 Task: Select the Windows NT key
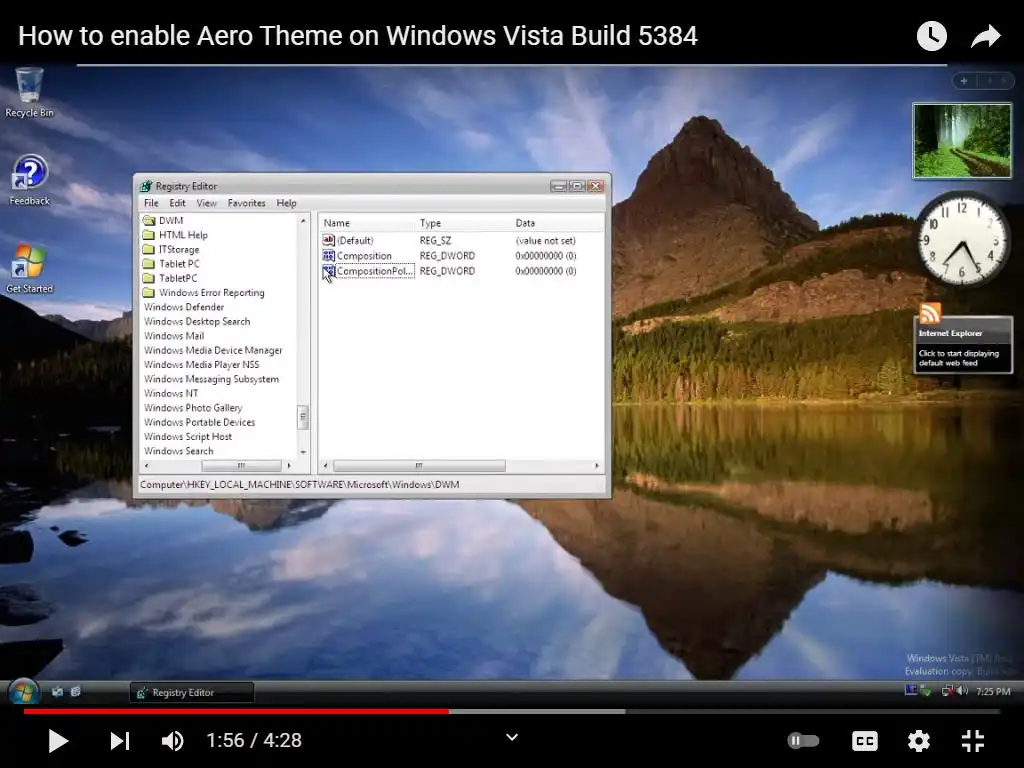coord(171,393)
